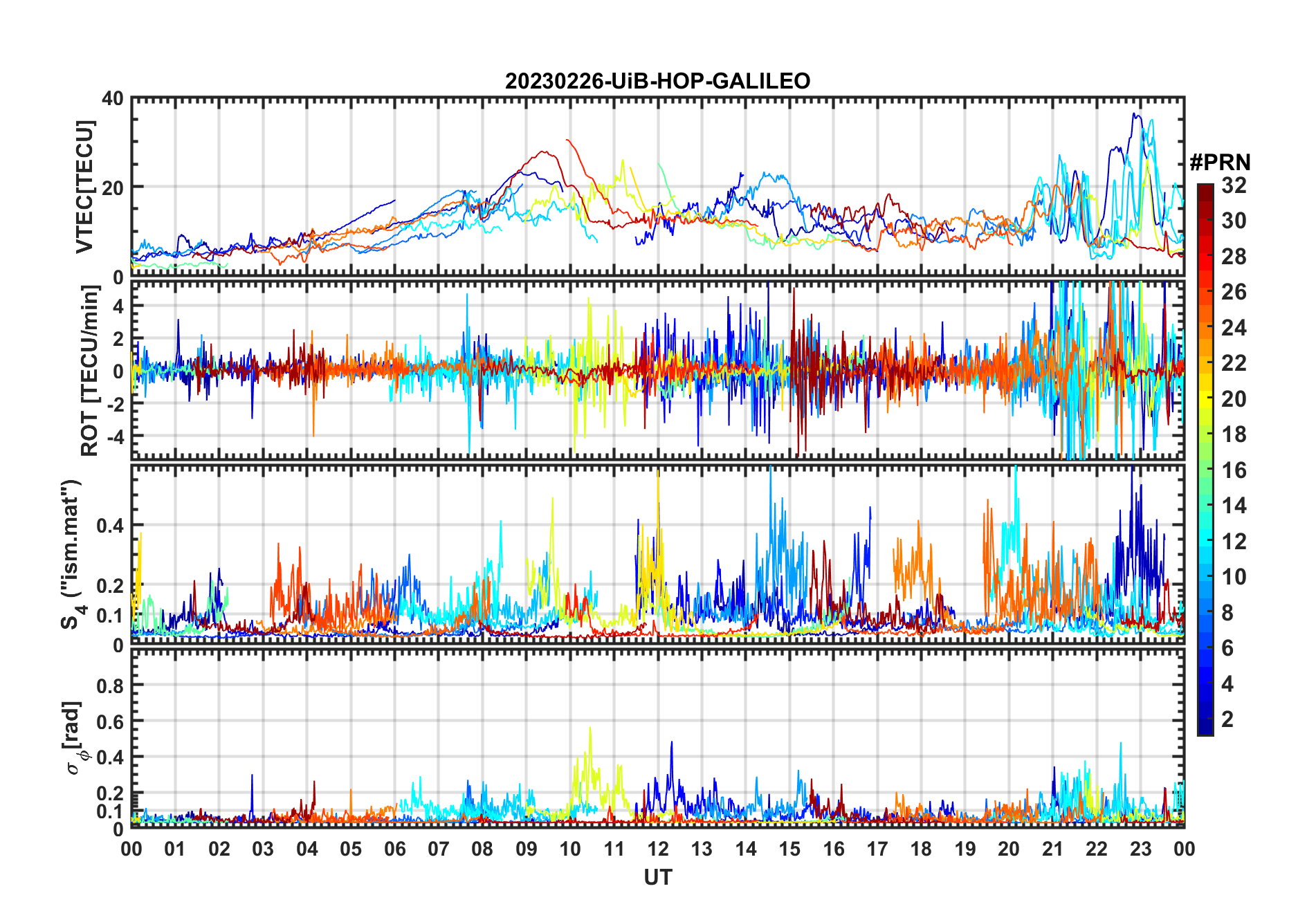Click the x-axis tick label 03
This screenshot has width=1316, height=920.
point(263,849)
